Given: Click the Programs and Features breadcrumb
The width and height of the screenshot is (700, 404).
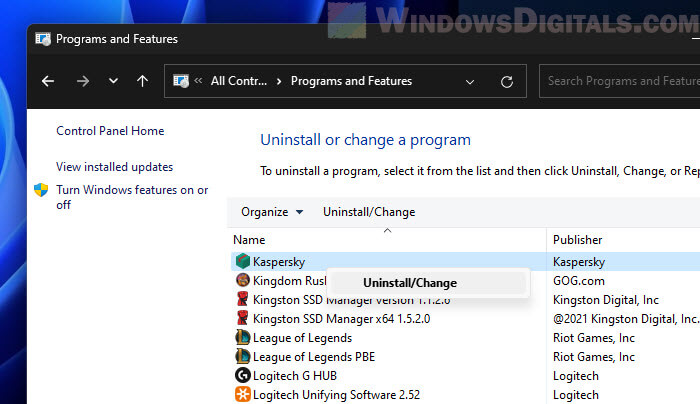Looking at the screenshot, I should click(x=351, y=81).
